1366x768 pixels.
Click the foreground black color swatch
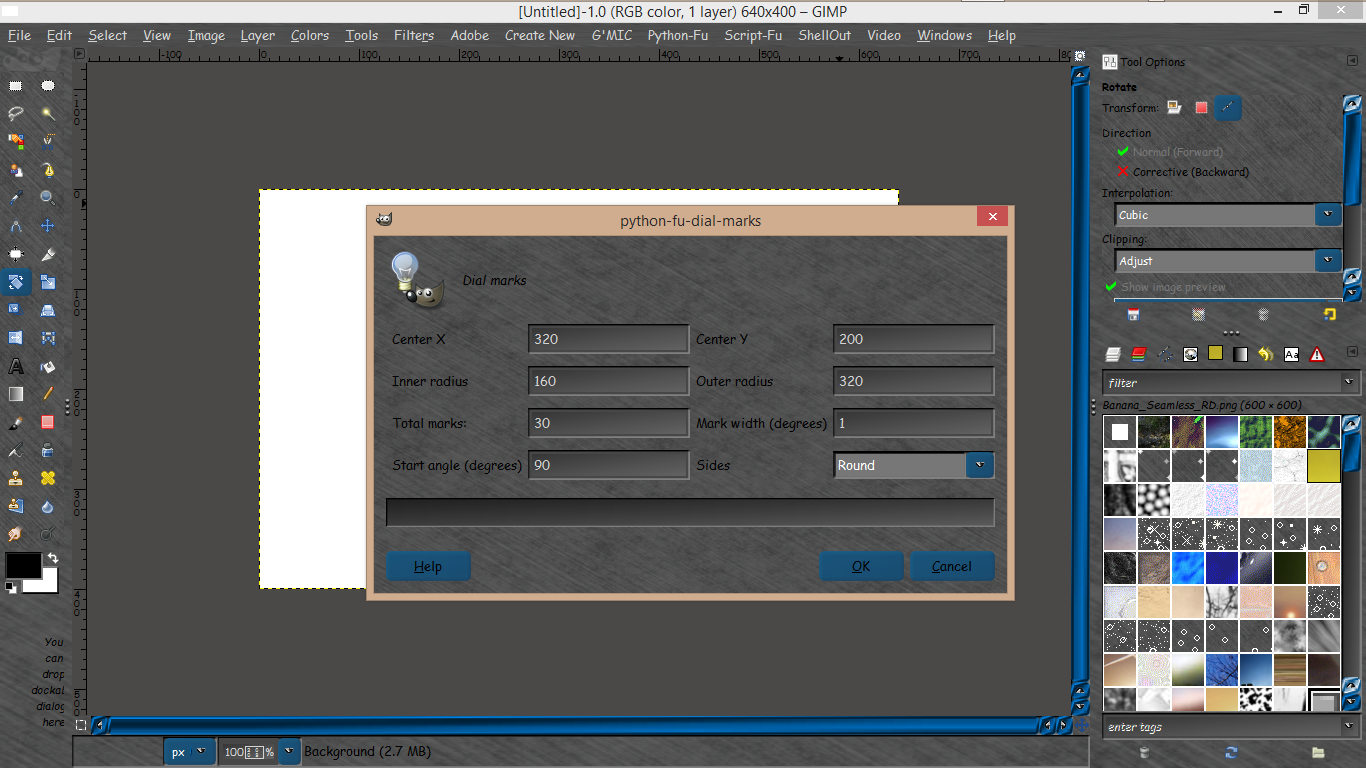pyautogui.click(x=23, y=565)
